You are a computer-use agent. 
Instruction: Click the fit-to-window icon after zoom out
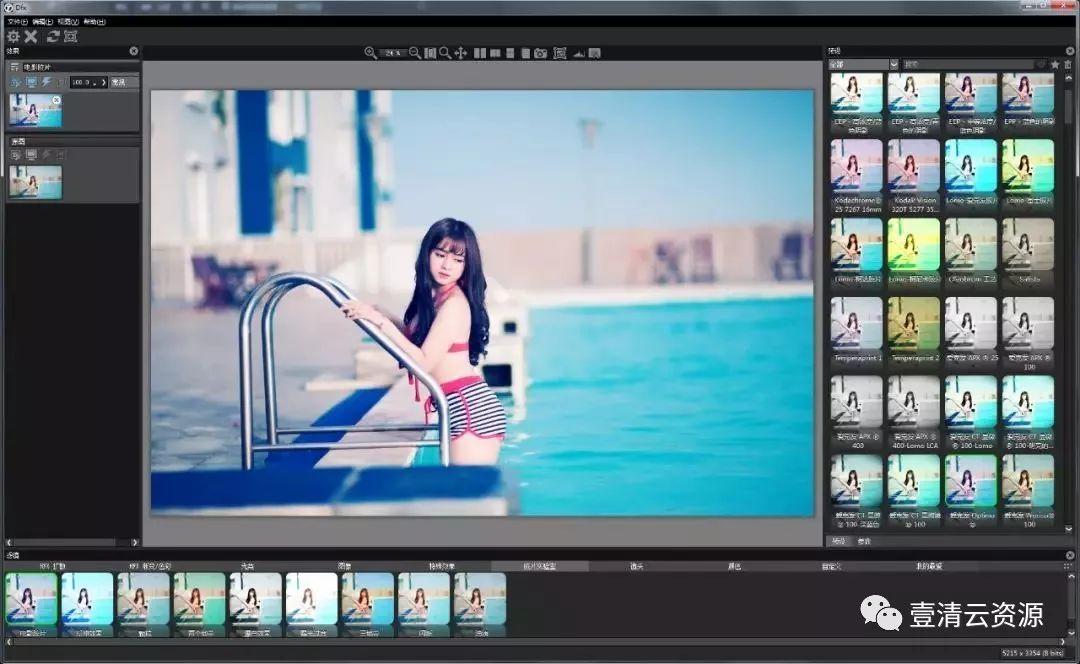click(430, 53)
